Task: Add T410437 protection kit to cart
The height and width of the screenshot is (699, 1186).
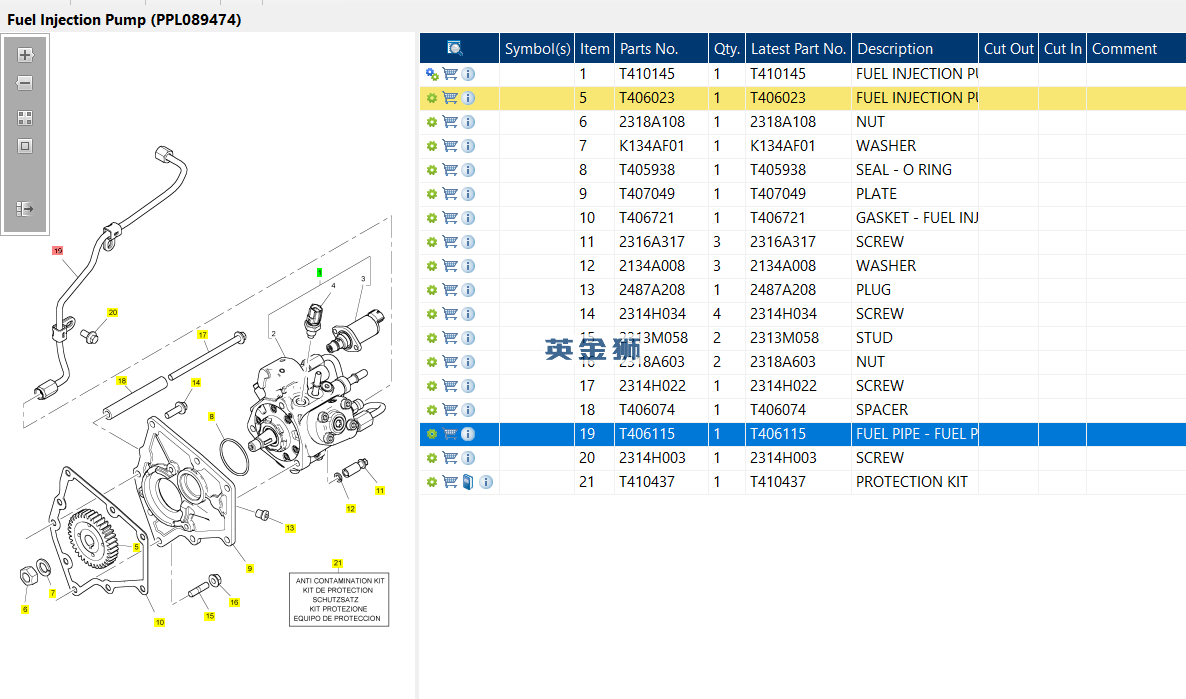Action: pyautogui.click(x=450, y=482)
